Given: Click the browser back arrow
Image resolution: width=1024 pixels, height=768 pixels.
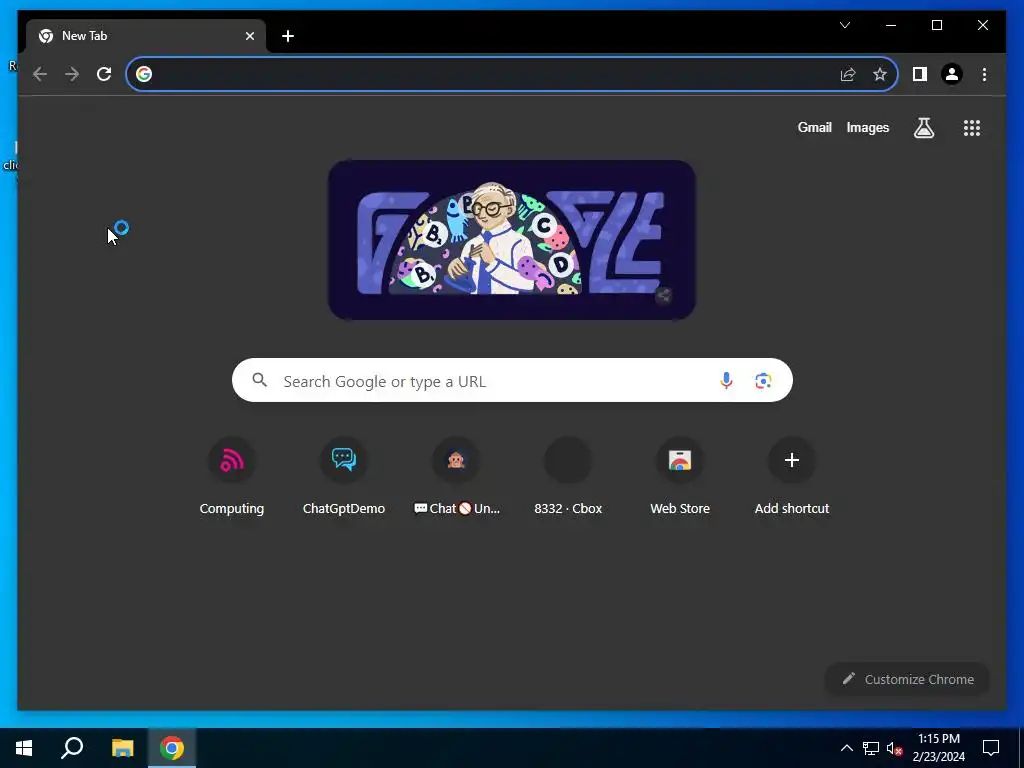Looking at the screenshot, I should click(x=40, y=74).
